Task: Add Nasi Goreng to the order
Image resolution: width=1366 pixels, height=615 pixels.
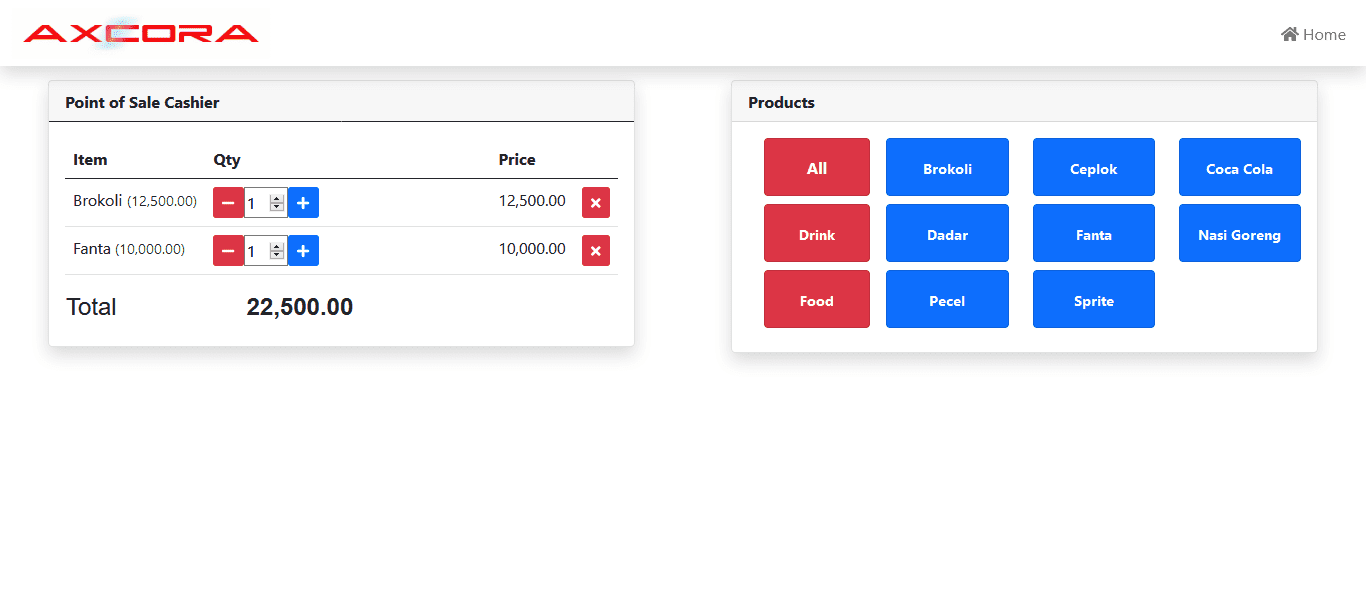Action: tap(1239, 233)
